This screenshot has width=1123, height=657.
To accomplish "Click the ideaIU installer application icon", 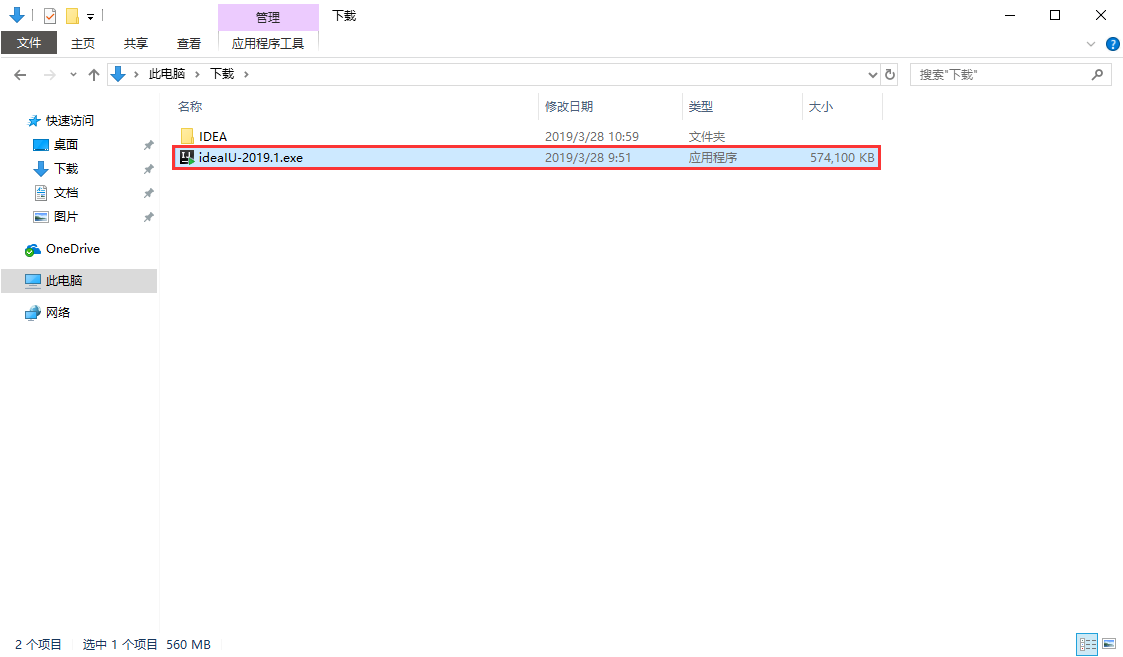I will coord(187,158).
